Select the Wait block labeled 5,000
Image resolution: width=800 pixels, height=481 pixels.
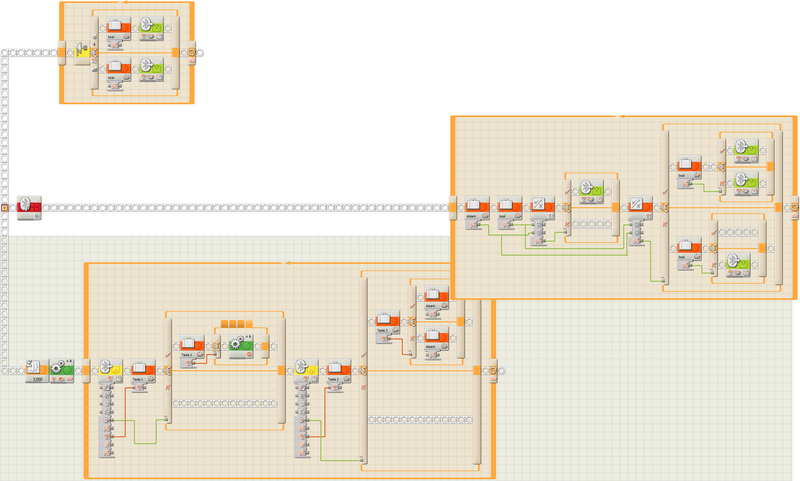point(35,369)
